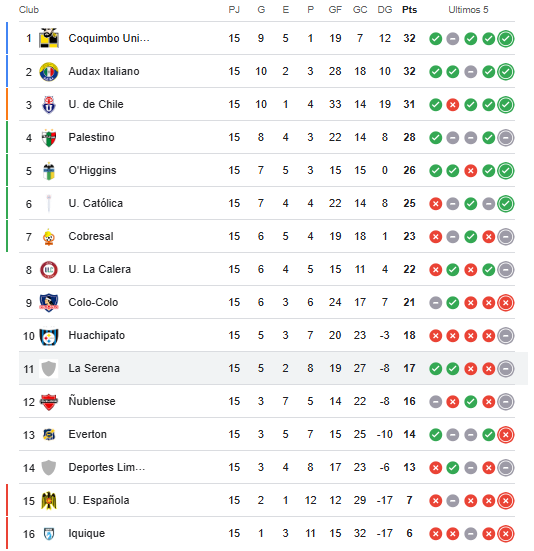Click the Everton club name

click(87, 435)
